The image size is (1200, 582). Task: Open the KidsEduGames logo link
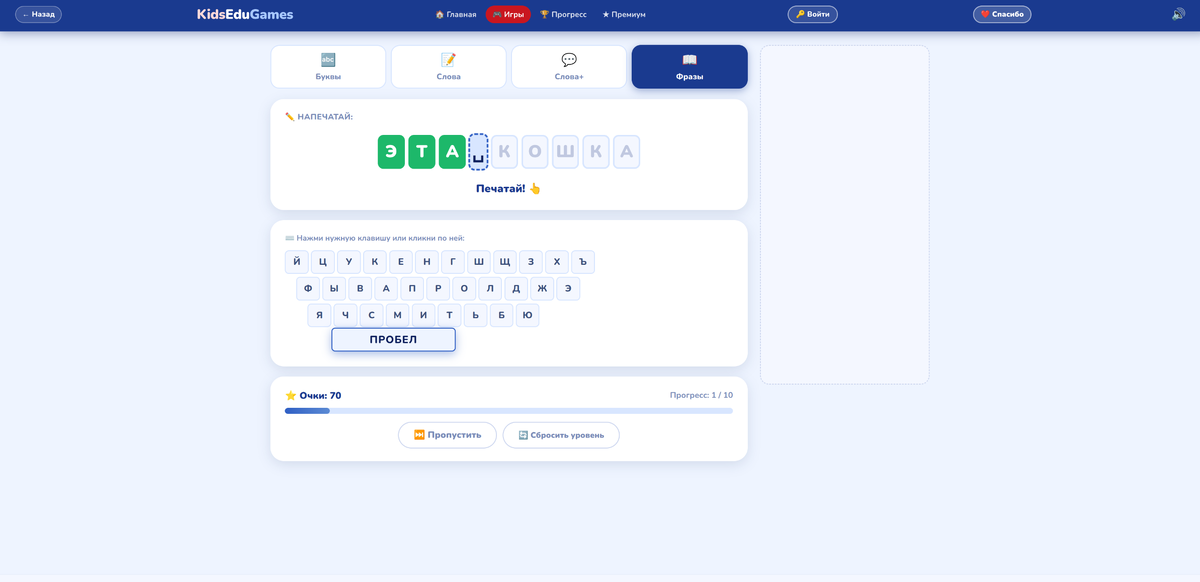[x=245, y=14]
